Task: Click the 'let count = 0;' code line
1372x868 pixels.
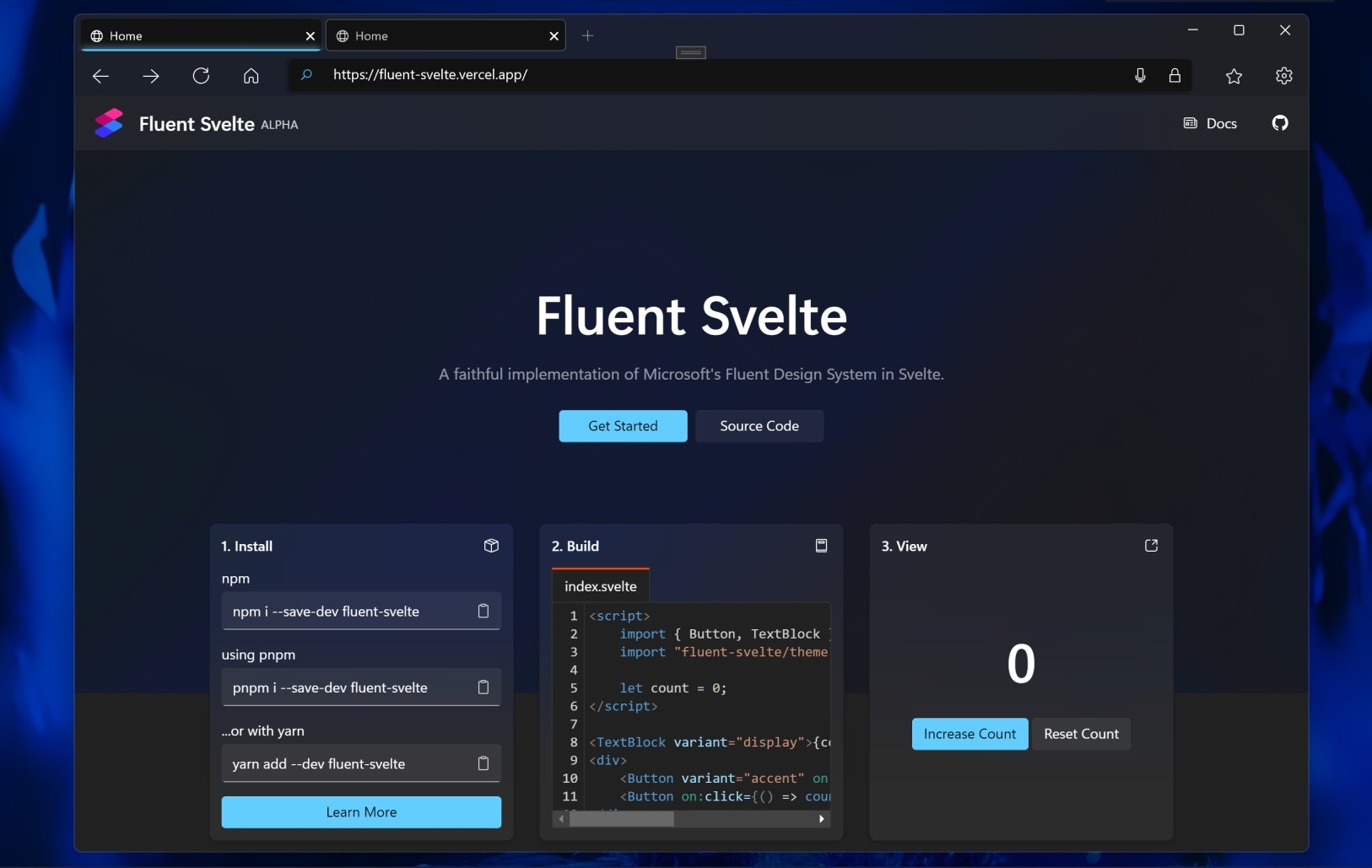Action: (672, 687)
